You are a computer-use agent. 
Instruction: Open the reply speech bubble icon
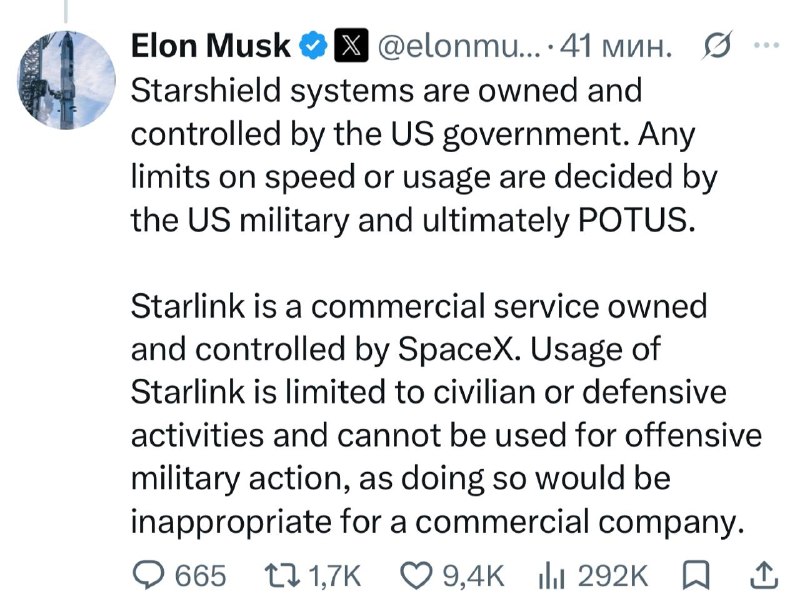click(x=148, y=576)
